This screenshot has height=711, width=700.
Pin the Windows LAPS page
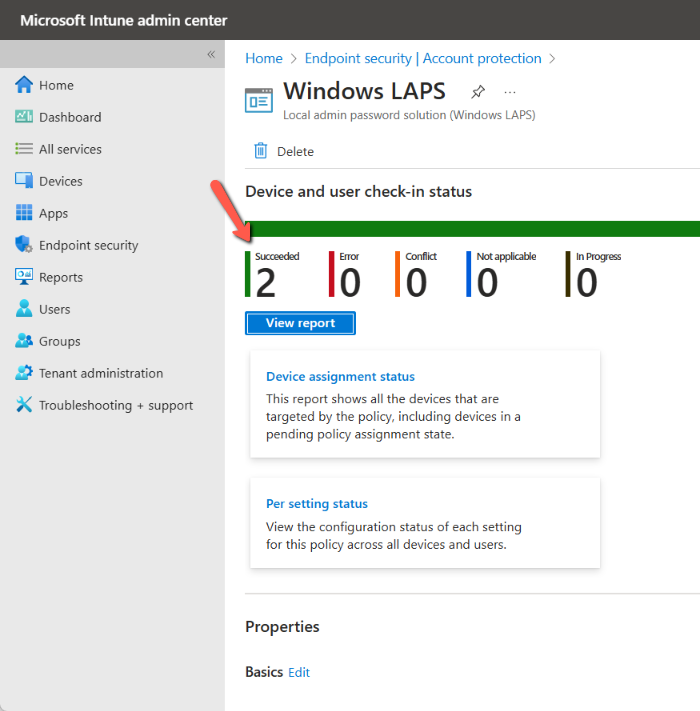coord(478,92)
